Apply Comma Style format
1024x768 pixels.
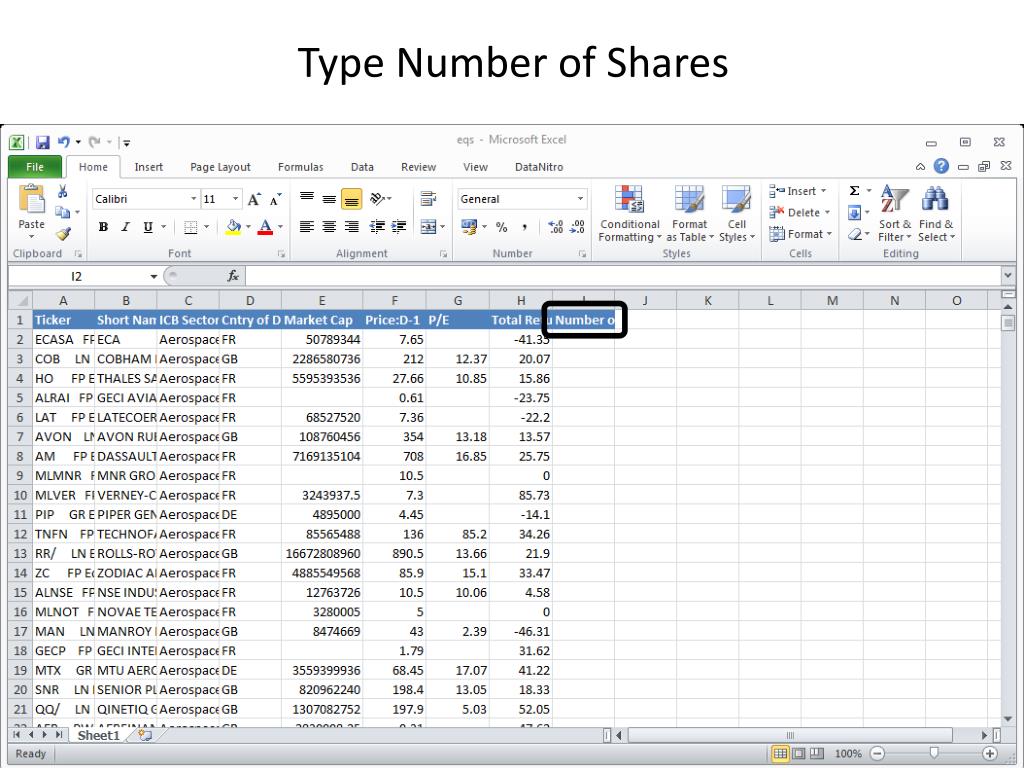(x=524, y=227)
